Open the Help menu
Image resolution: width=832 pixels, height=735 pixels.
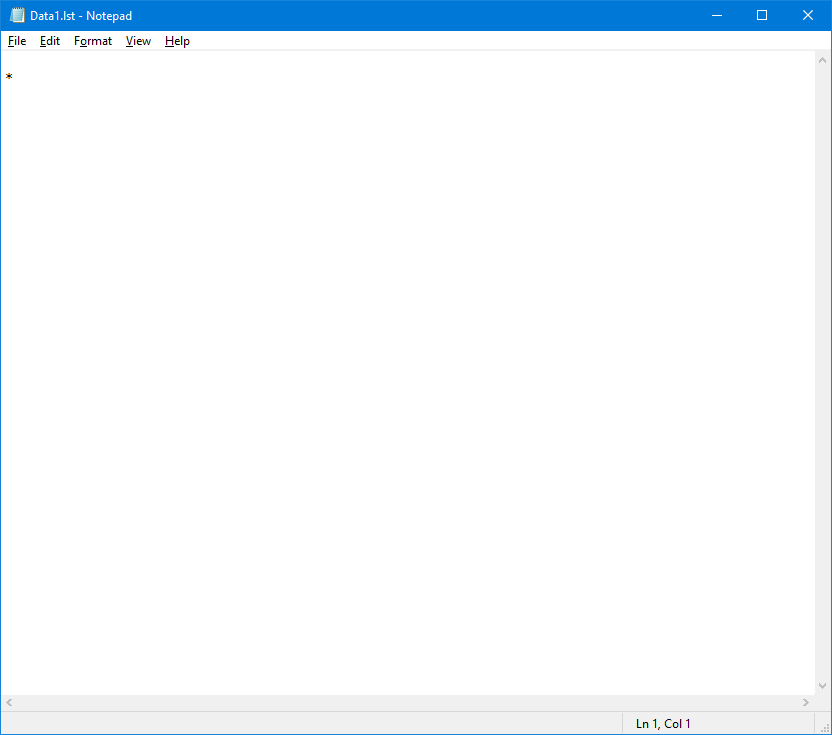(177, 41)
